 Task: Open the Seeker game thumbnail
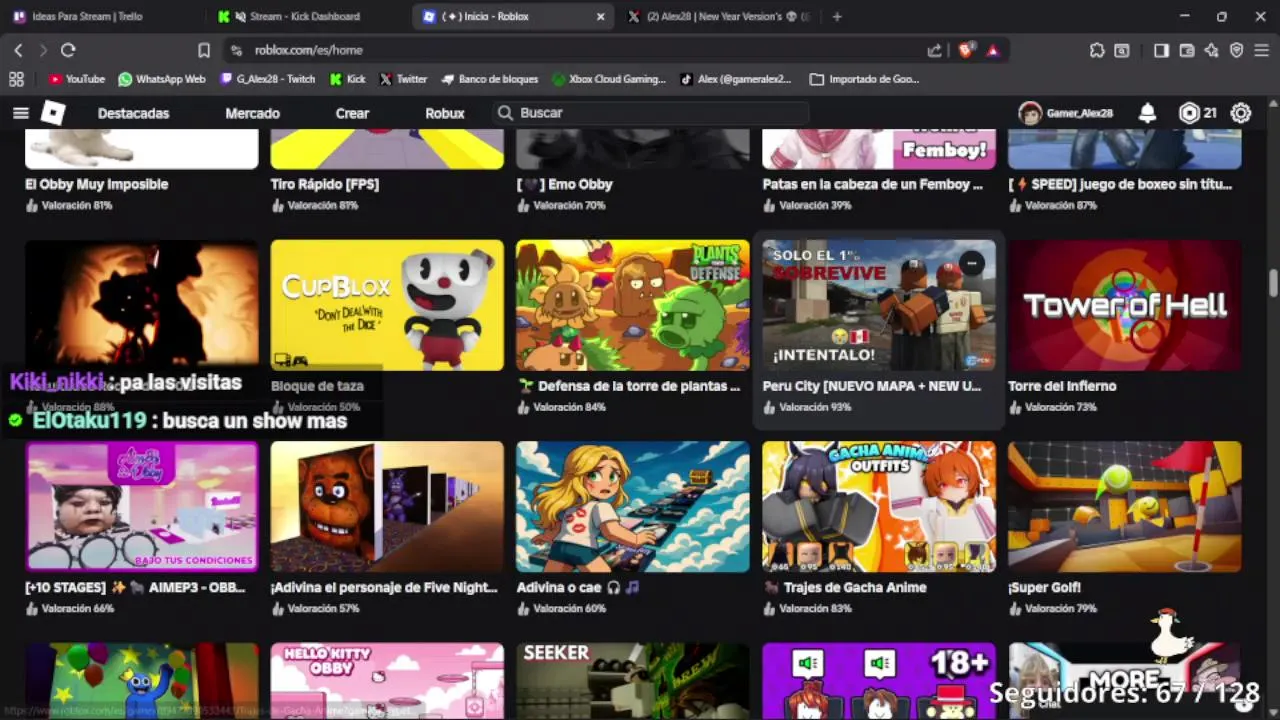(633, 681)
